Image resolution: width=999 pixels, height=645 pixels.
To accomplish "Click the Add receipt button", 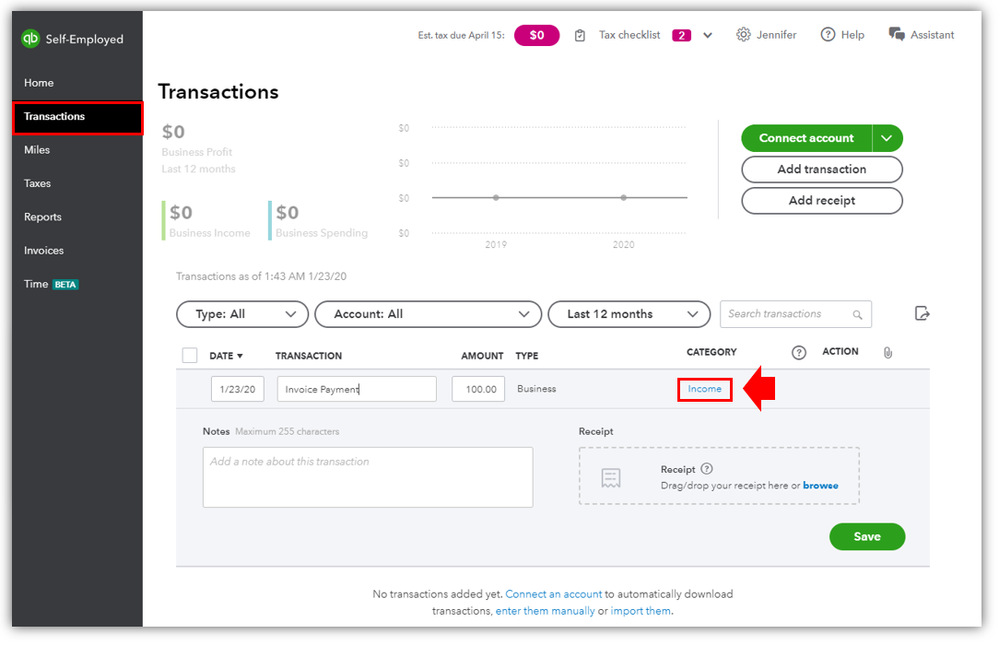I will 822,200.
